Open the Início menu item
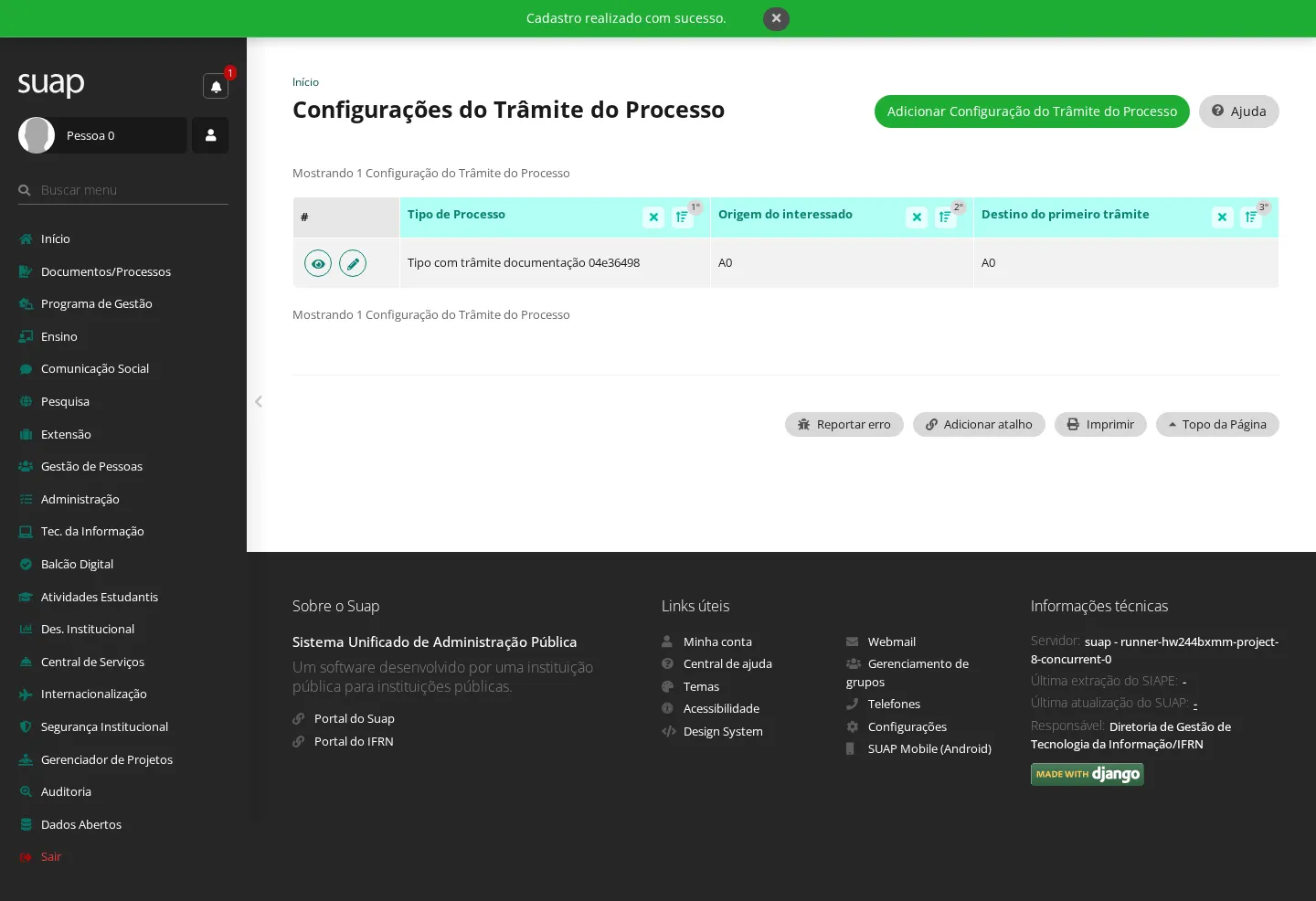Image resolution: width=1316 pixels, height=901 pixels. (123, 238)
